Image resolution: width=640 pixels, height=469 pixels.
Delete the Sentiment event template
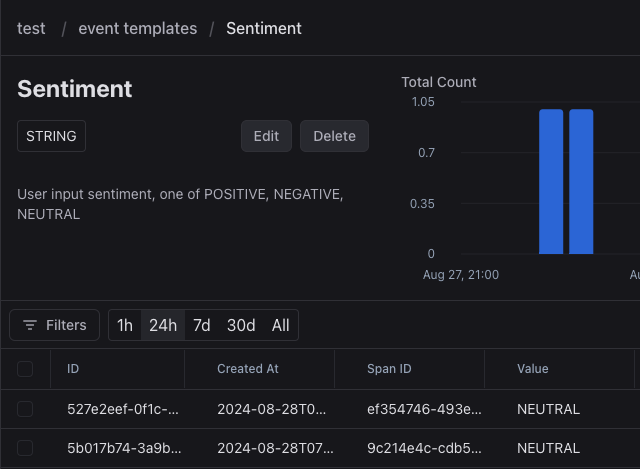coord(334,136)
